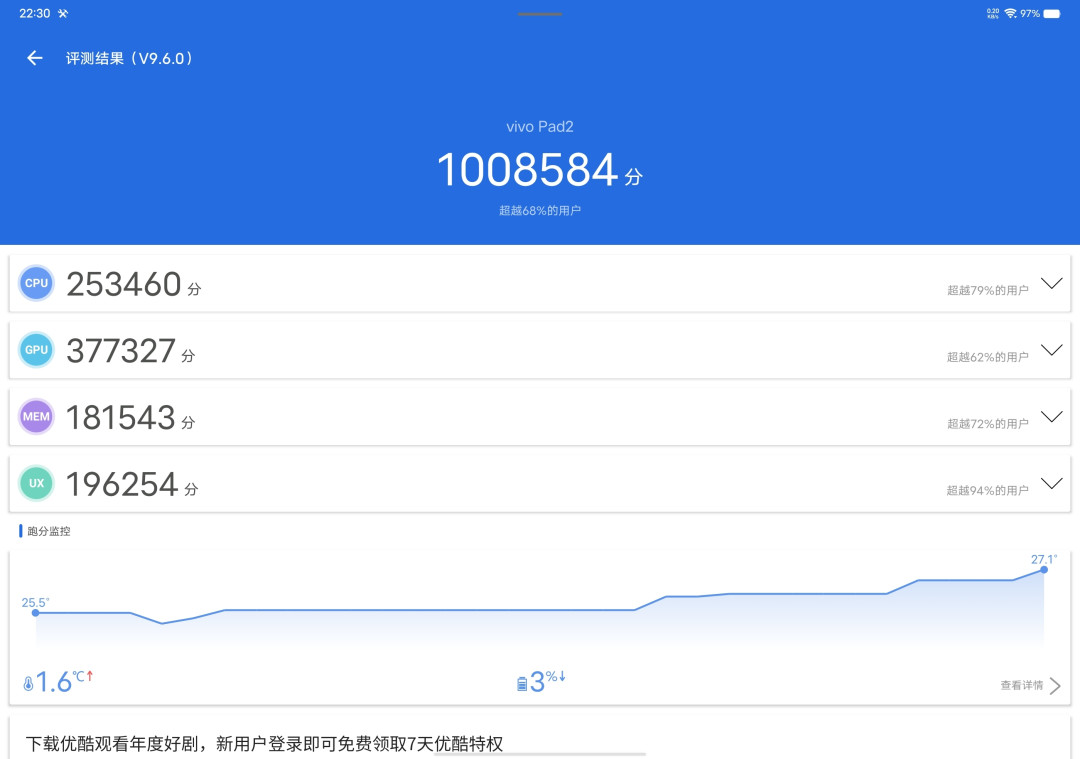
Task: Tap the purple MEM badge icon
Action: click(37, 417)
